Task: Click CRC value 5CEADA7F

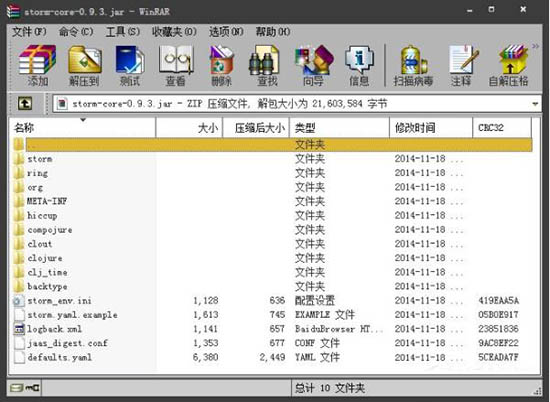Action: click(498, 357)
